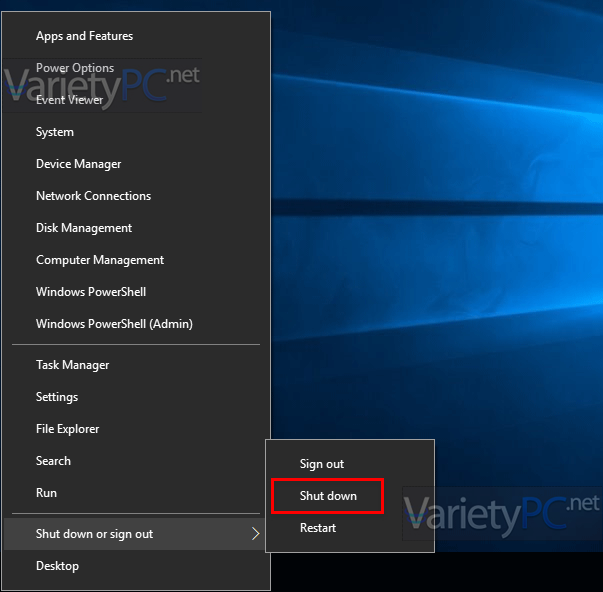
Task: Launch Computer Management
Action: (x=136, y=260)
